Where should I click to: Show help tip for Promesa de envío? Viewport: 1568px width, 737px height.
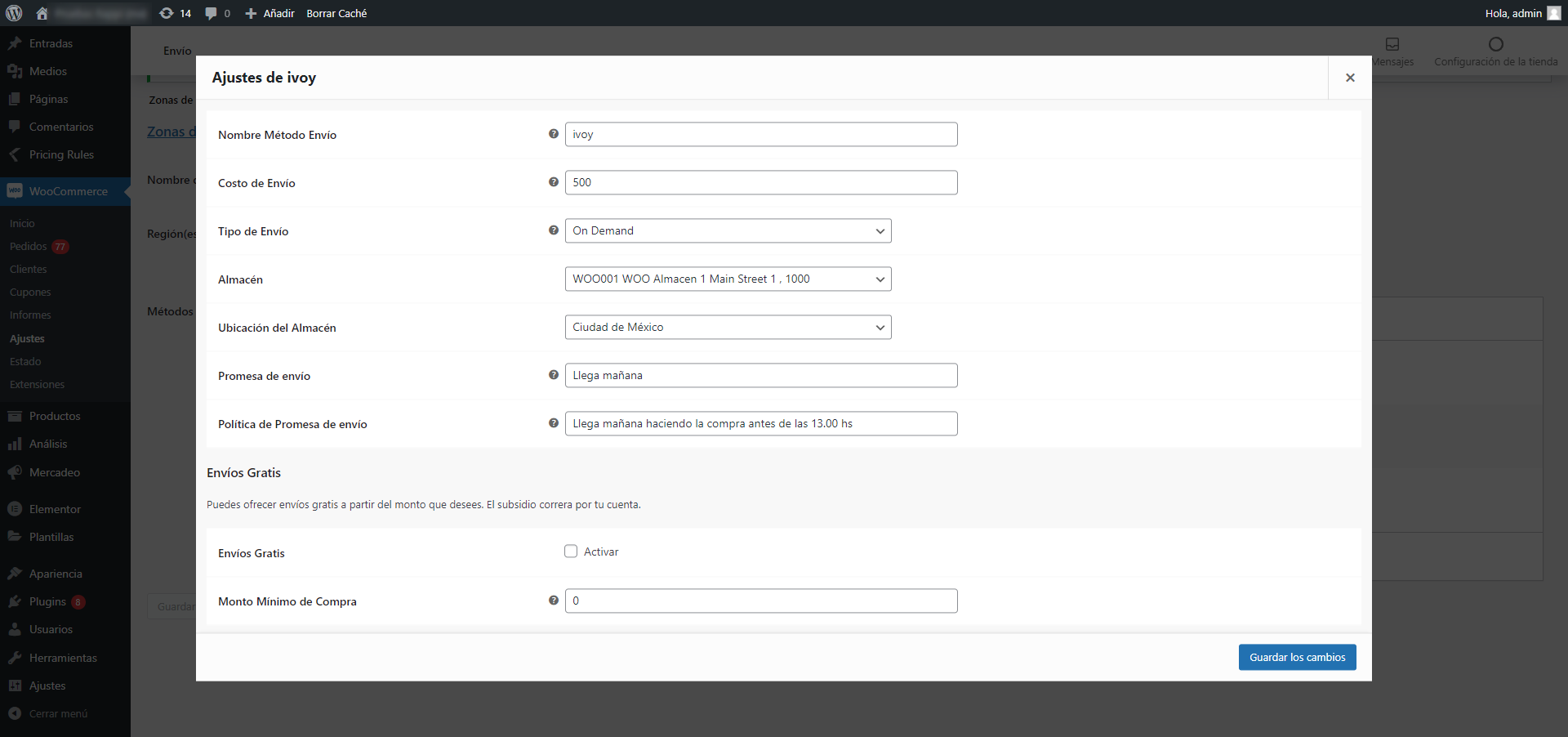point(554,375)
